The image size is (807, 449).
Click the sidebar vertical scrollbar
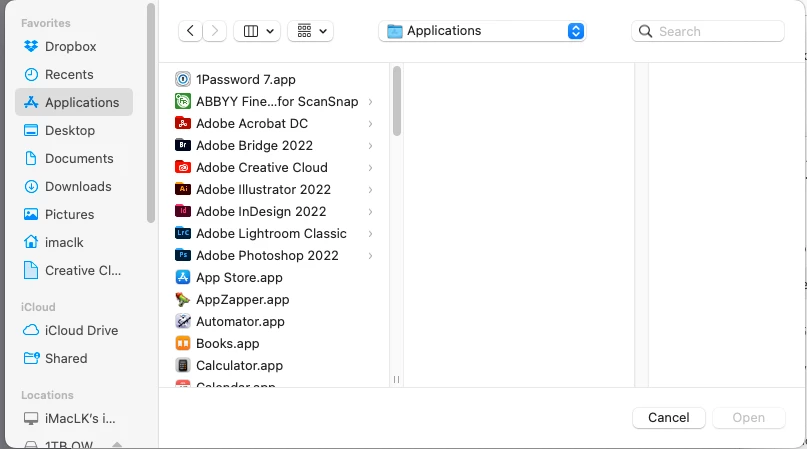[x=151, y=113]
